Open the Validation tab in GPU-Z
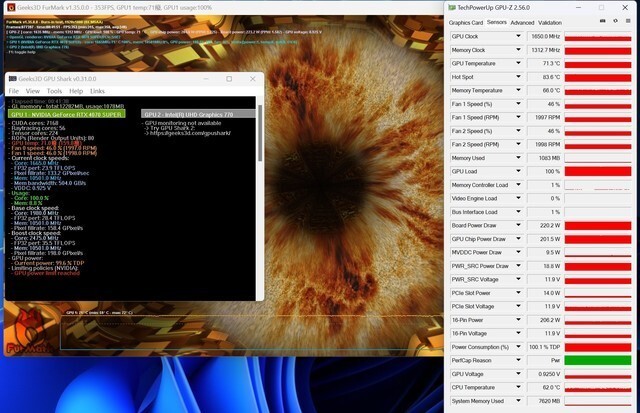The image size is (640, 413). click(550, 22)
